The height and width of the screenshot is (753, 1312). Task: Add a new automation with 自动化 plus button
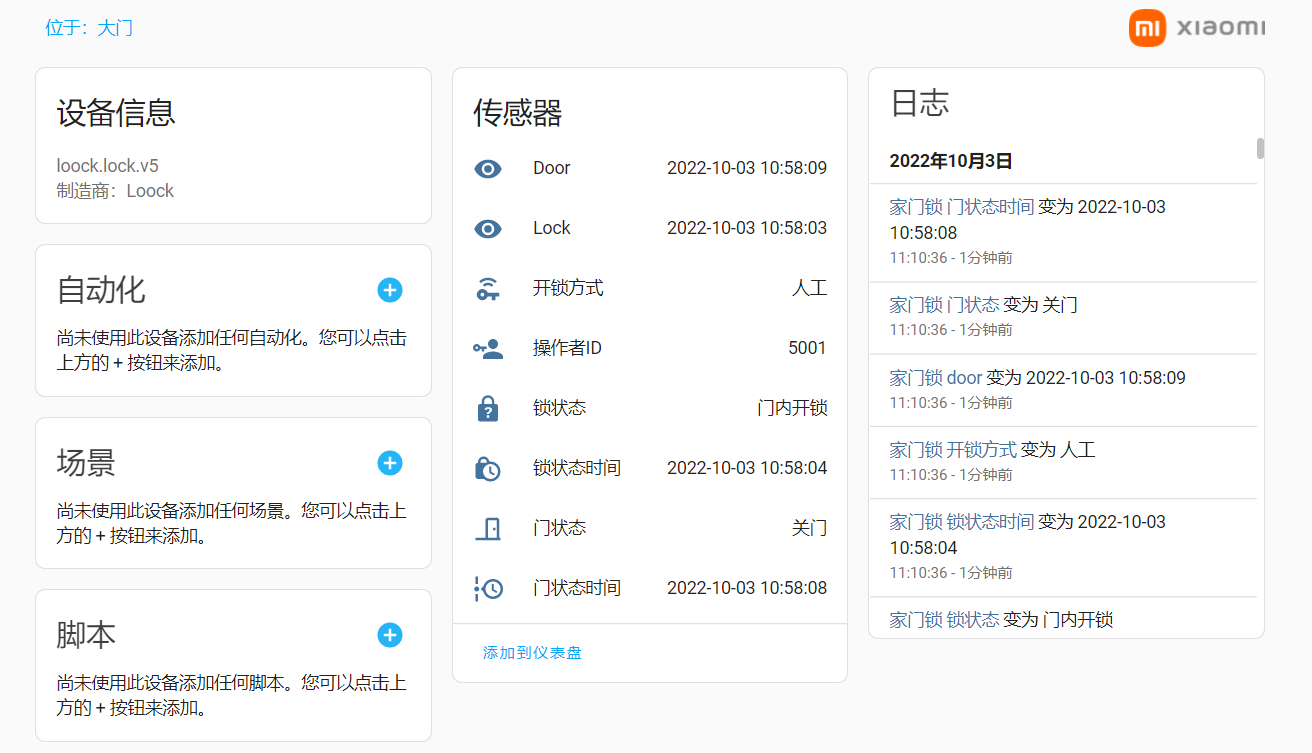click(390, 290)
